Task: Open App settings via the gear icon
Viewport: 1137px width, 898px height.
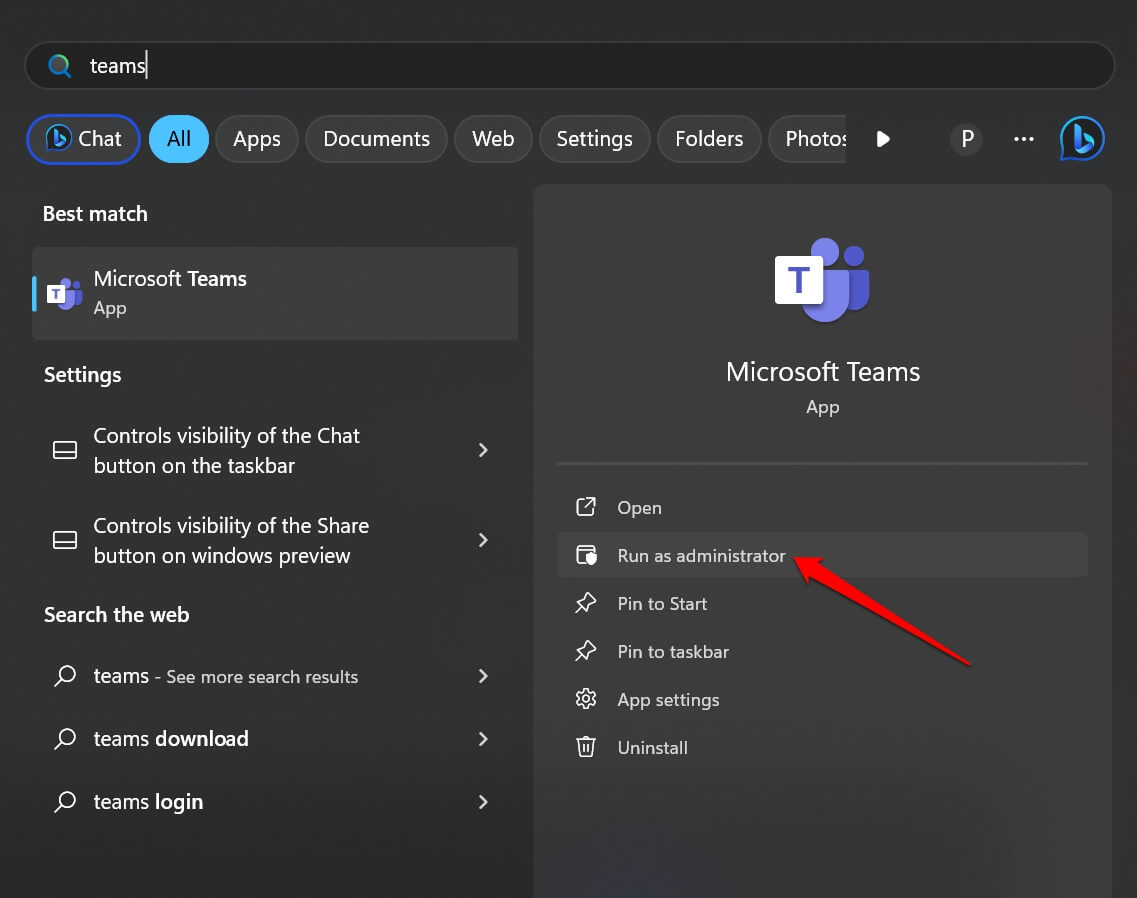Action: 586,699
